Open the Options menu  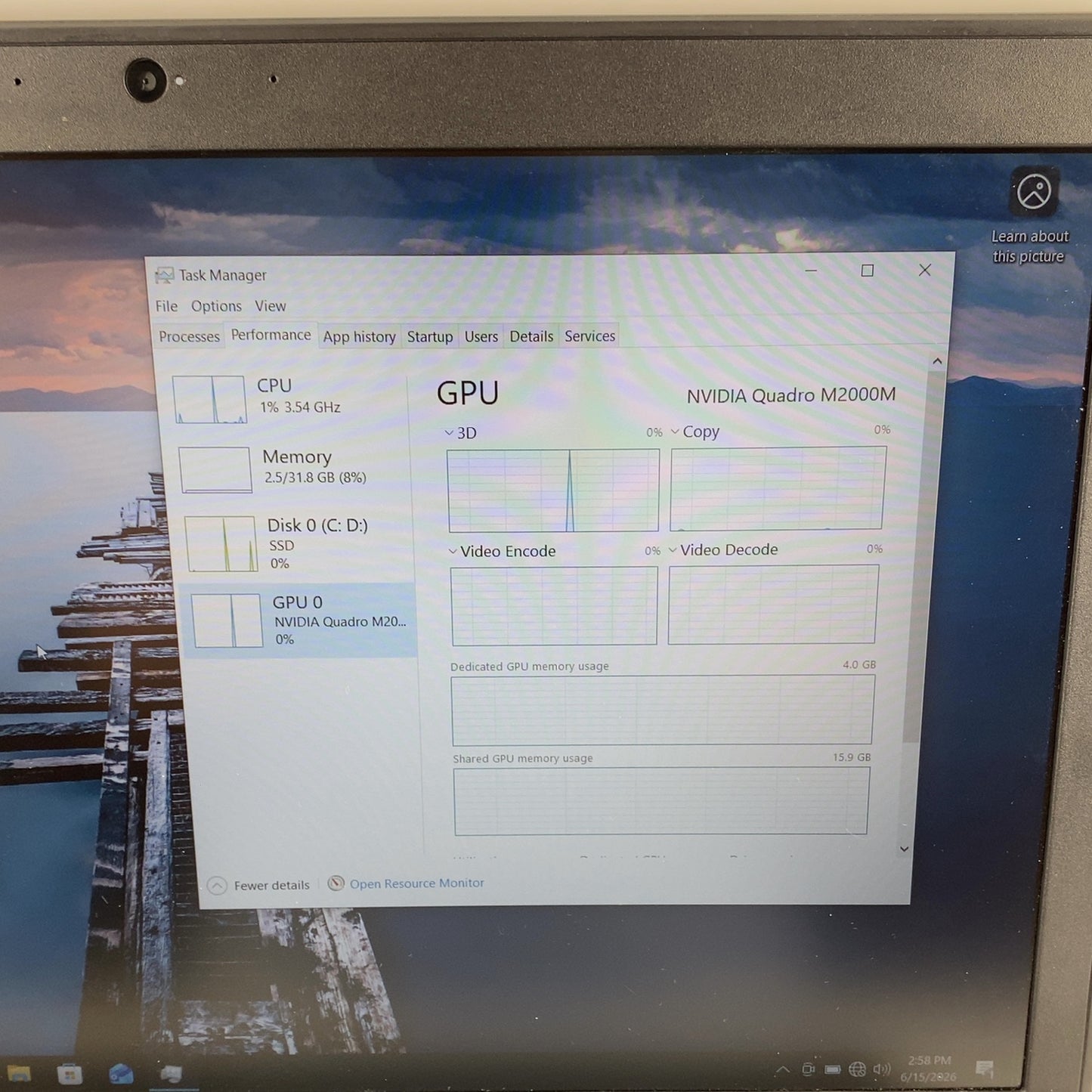216,306
